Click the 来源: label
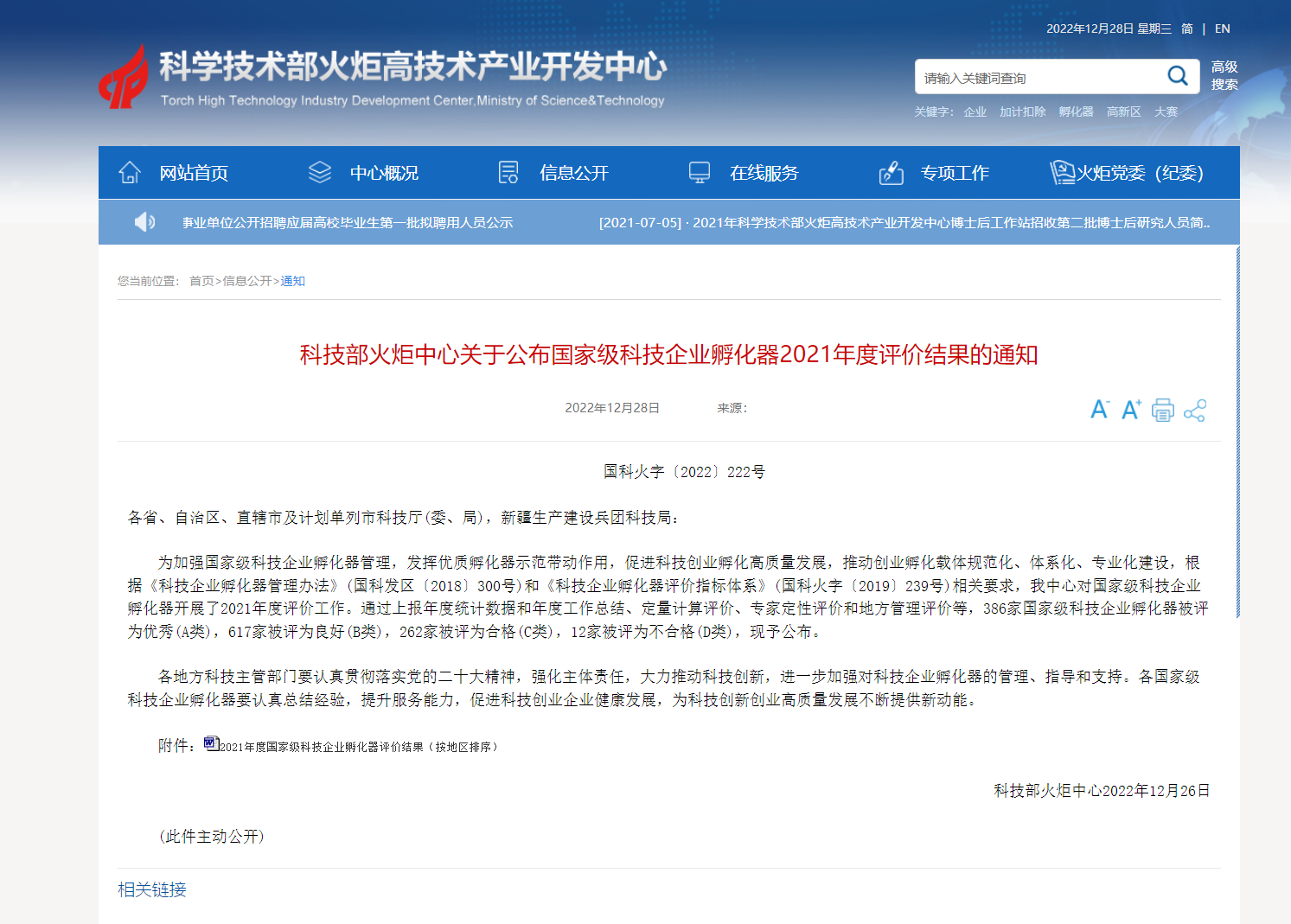This screenshot has width=1291, height=924. click(x=732, y=408)
